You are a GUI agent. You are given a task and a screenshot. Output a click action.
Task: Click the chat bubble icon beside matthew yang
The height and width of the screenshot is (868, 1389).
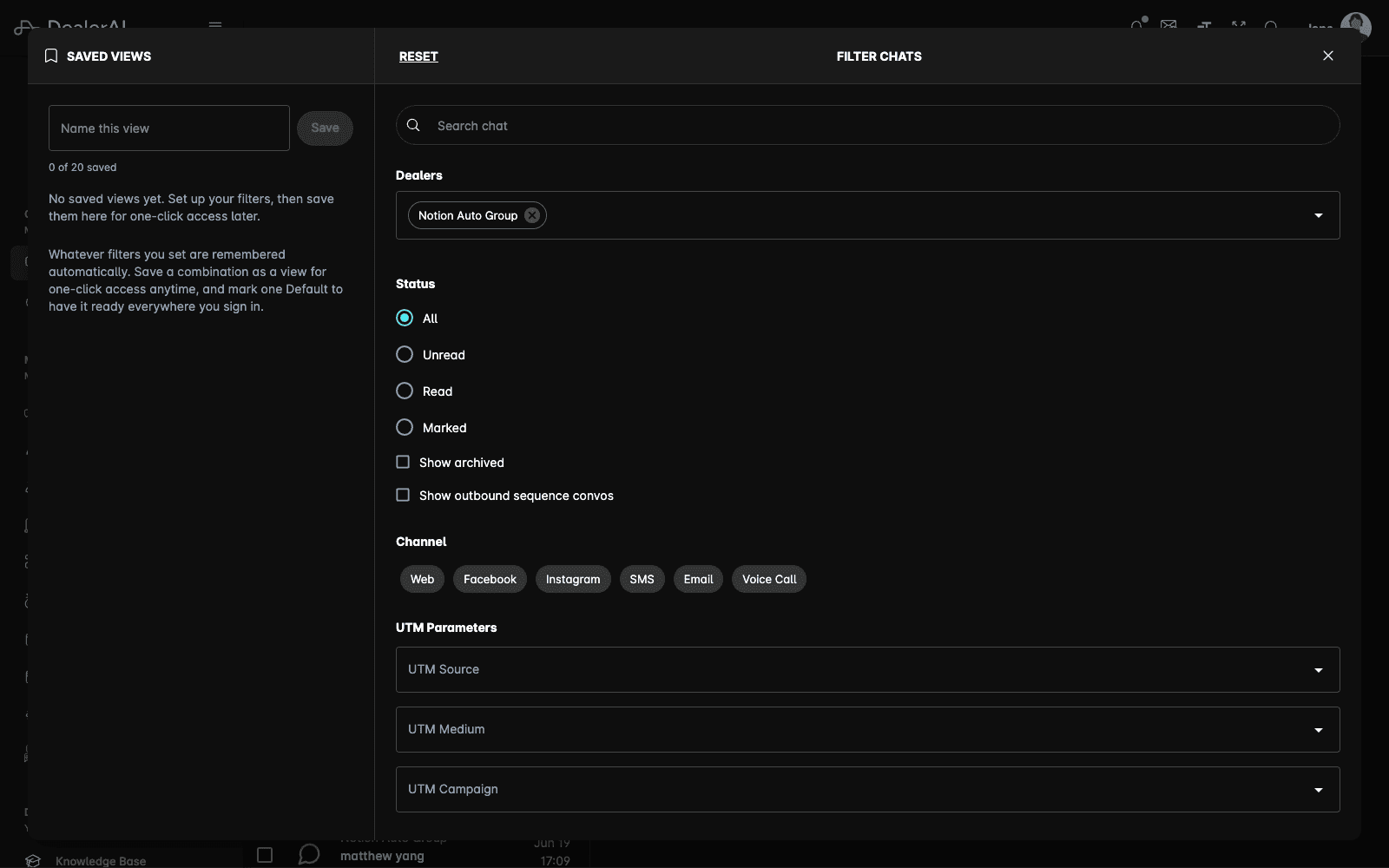[x=309, y=854]
